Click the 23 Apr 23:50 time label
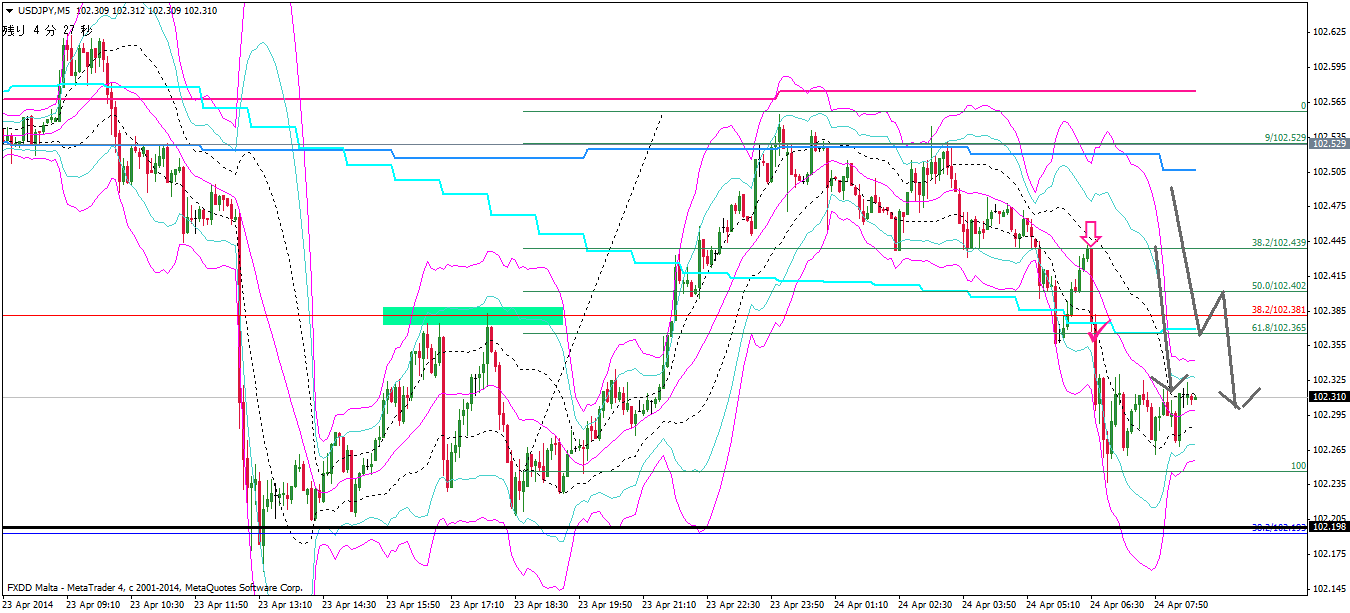The image size is (1350, 613). click(797, 605)
